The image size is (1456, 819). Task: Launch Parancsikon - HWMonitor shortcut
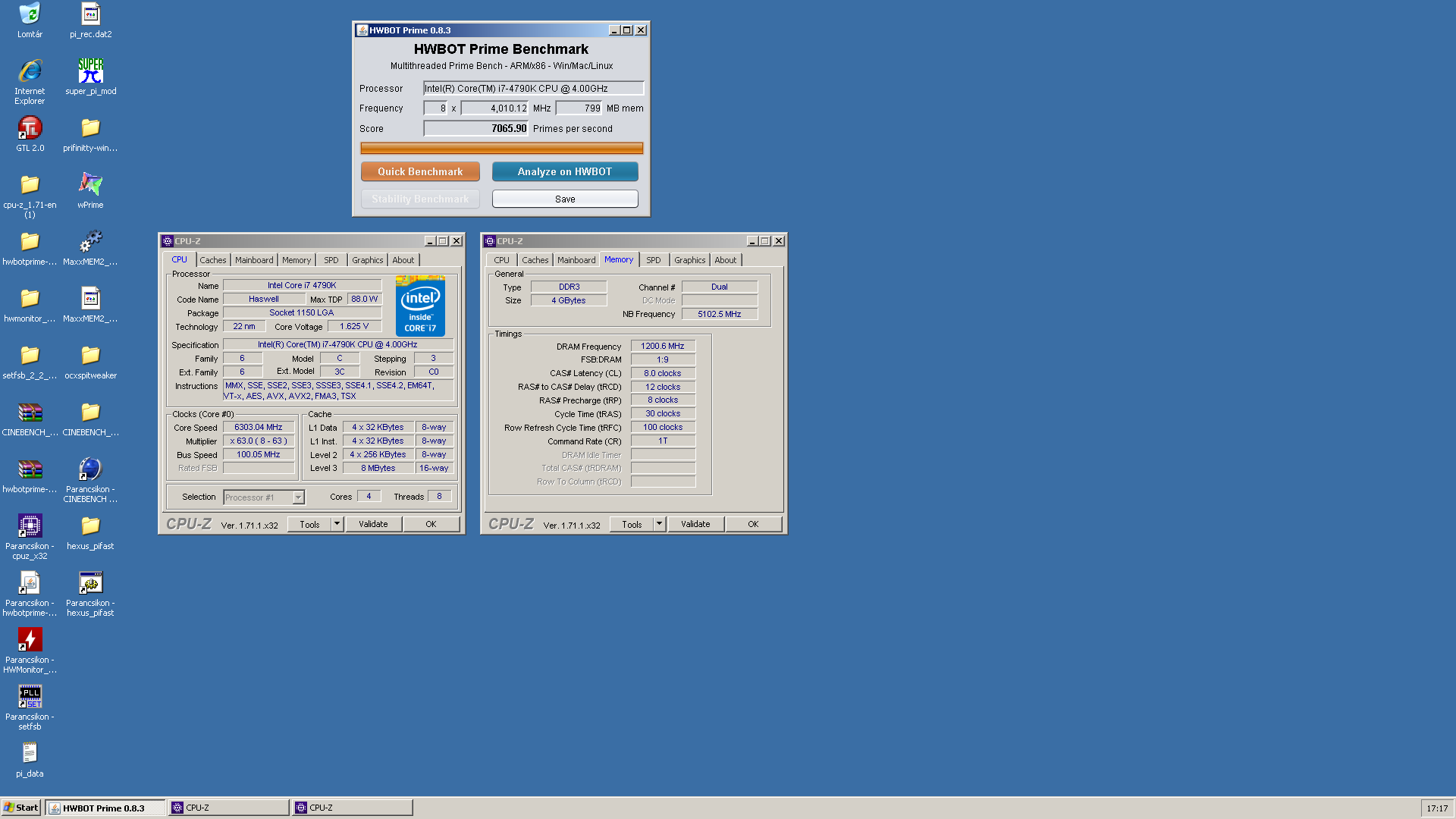click(x=30, y=639)
